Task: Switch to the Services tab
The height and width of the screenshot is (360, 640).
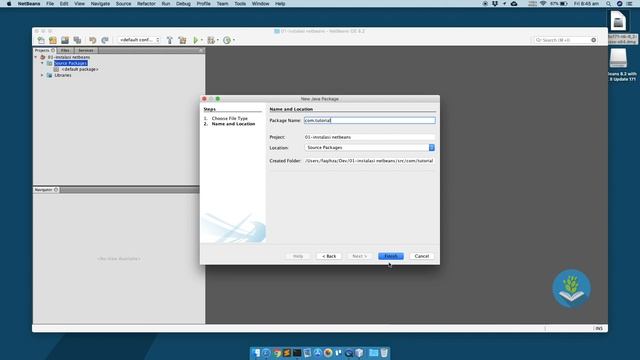Action: point(86,50)
